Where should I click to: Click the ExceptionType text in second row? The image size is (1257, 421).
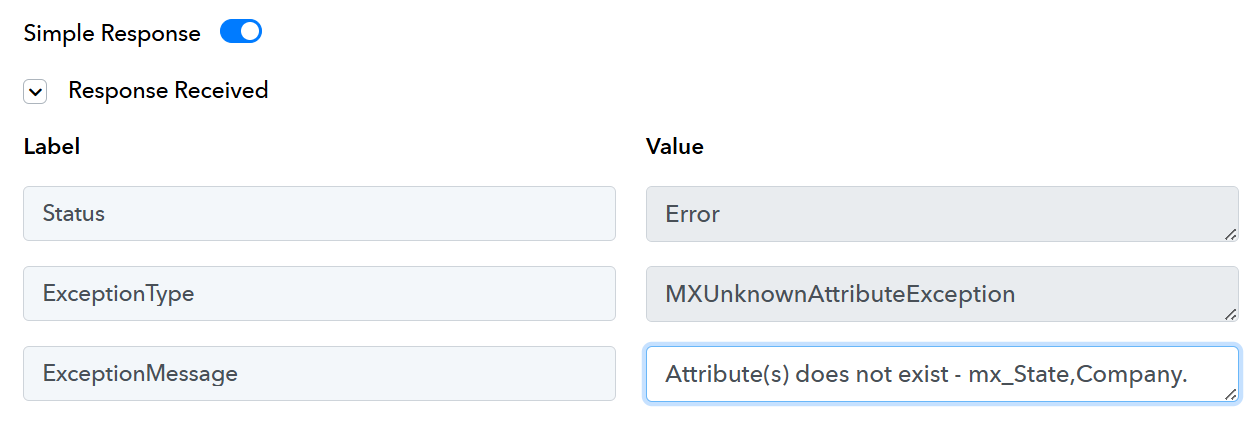coord(118,294)
